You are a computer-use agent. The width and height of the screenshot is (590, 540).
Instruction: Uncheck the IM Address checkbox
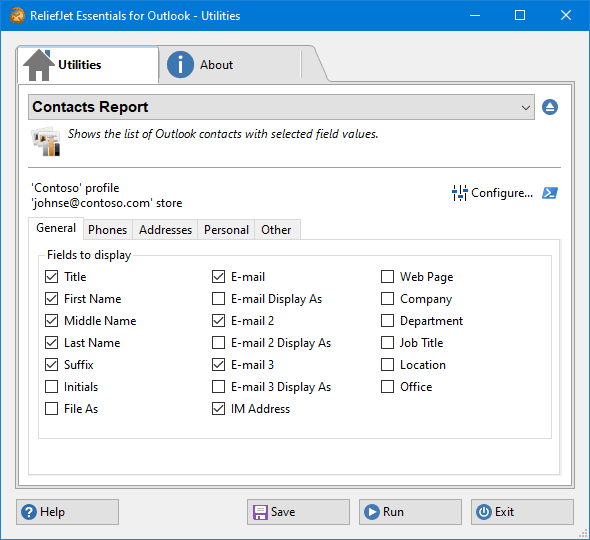[x=219, y=409]
